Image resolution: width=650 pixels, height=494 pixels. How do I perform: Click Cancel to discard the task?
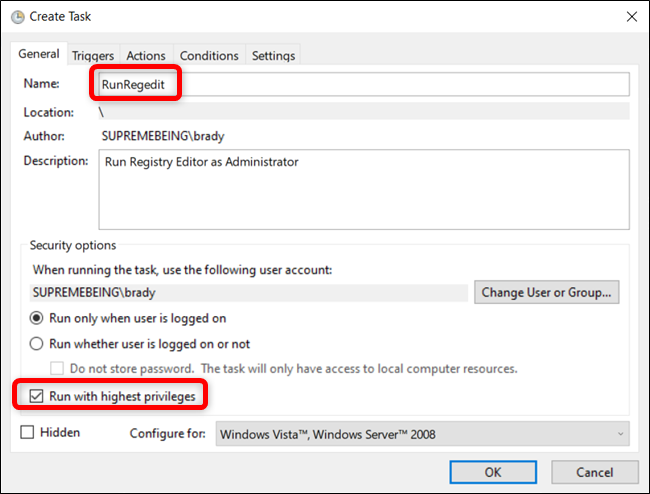[x=594, y=472]
